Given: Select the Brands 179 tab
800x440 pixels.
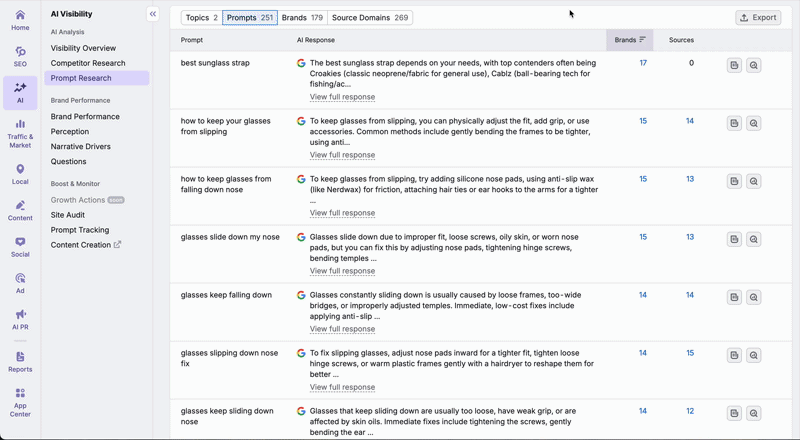Looking at the screenshot, I should coord(302,18).
